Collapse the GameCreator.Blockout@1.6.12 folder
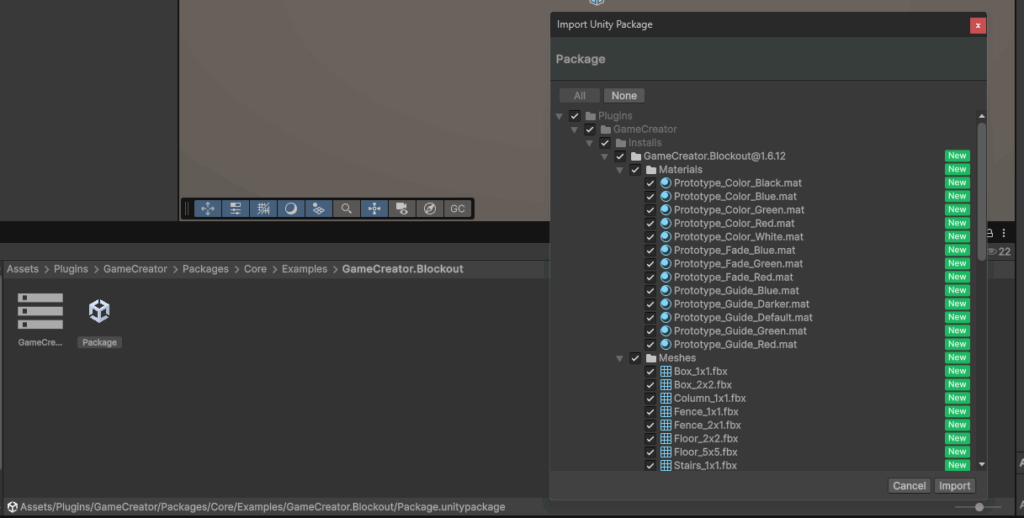Screen dimensions: 1024x518 point(604,157)
